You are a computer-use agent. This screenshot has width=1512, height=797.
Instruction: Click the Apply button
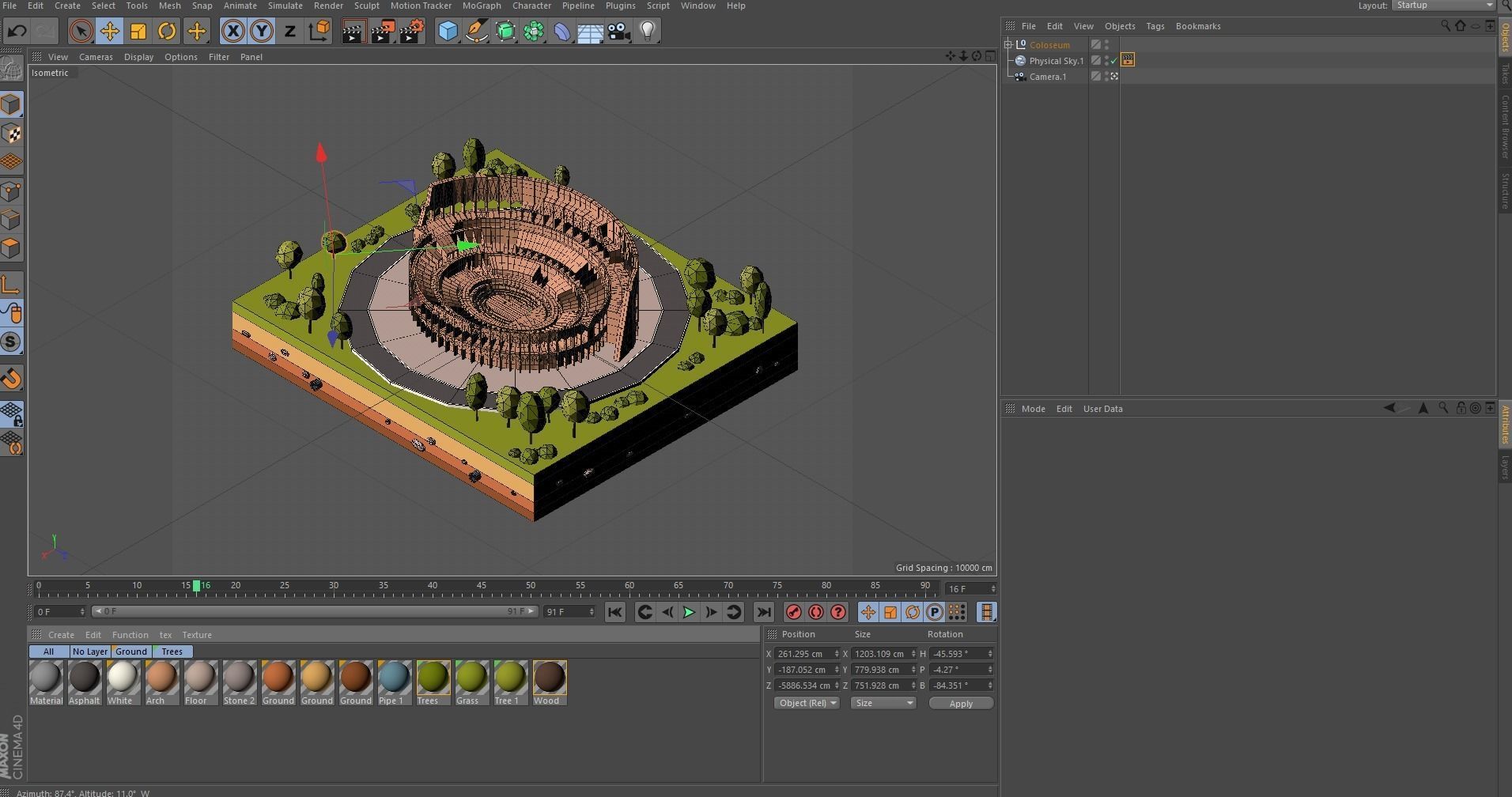[x=961, y=704]
